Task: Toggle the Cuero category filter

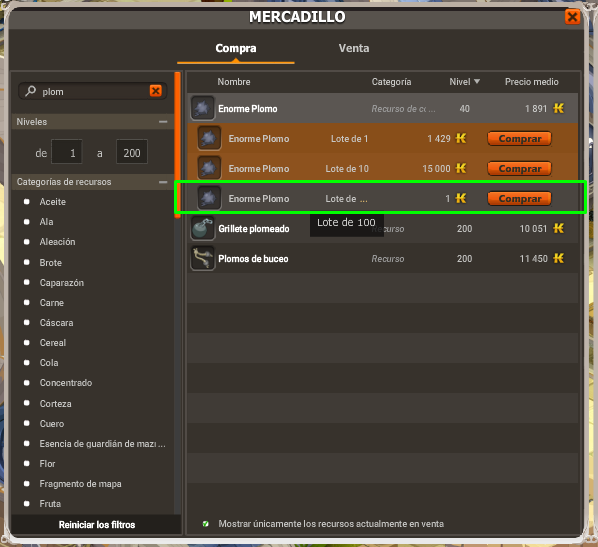Action: click(27, 423)
